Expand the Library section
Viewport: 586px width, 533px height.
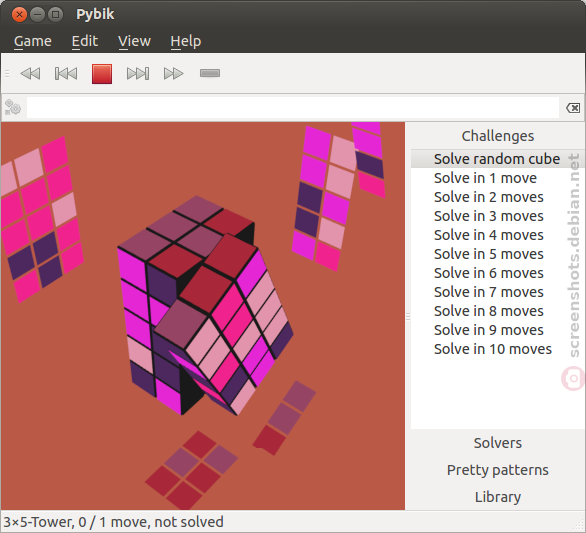tap(497, 497)
